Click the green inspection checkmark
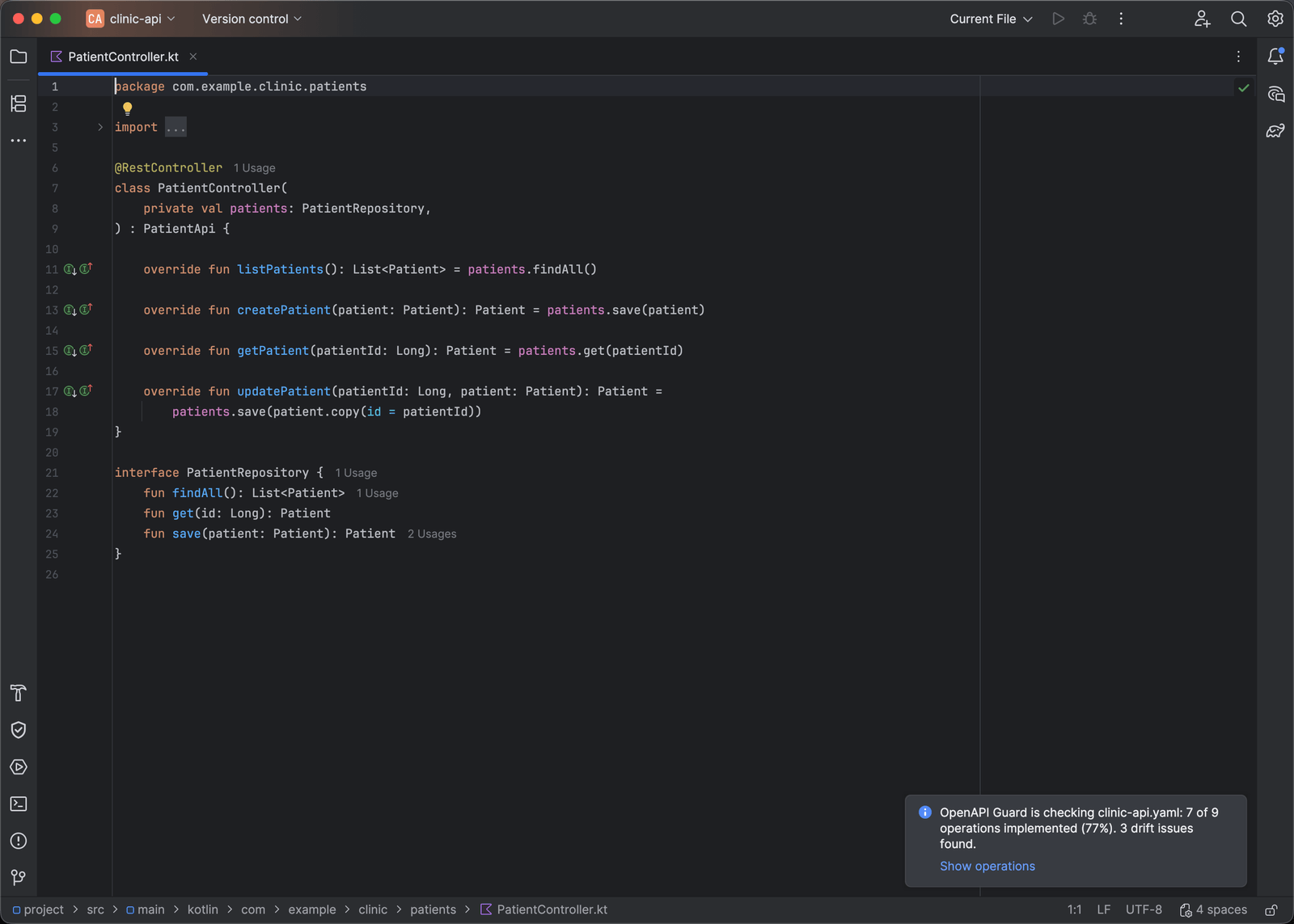Image resolution: width=1294 pixels, height=924 pixels. [1244, 87]
